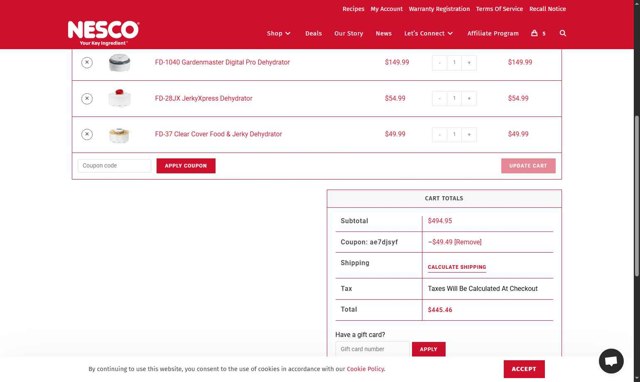Click the subtotal value $494.95

440,221
